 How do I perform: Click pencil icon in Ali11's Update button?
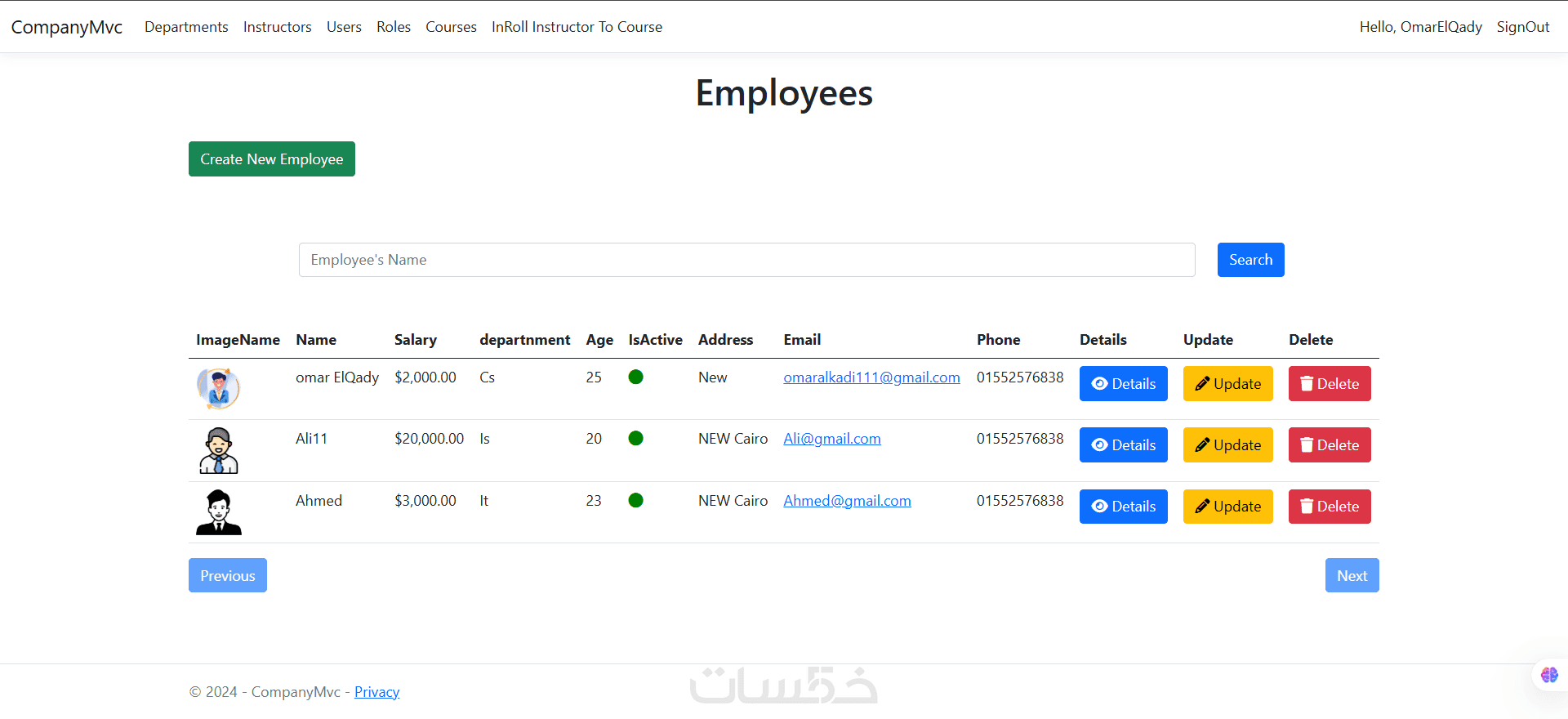[1202, 445]
